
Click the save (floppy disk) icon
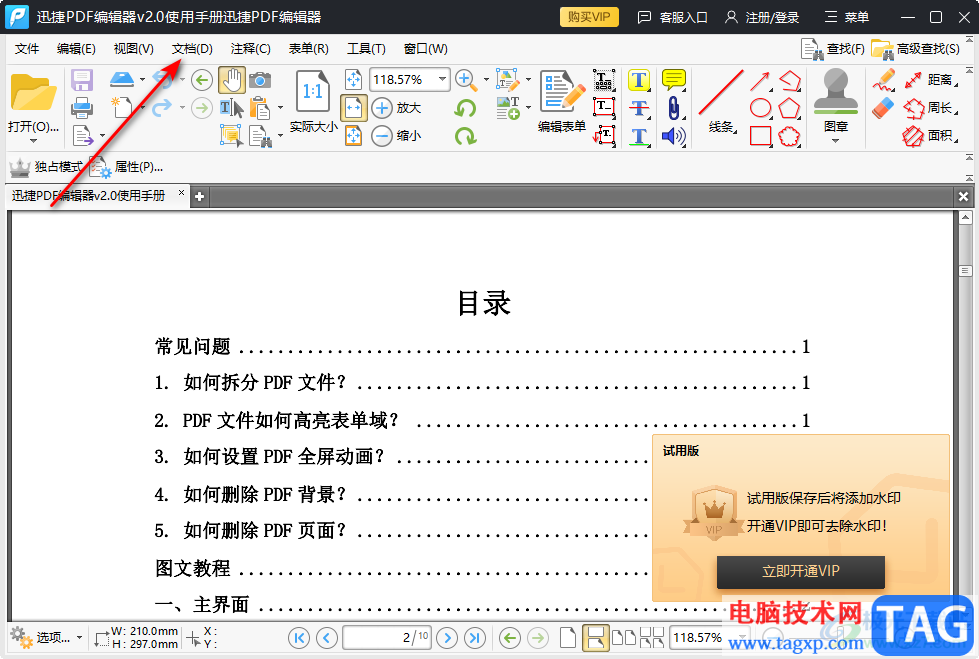(x=82, y=81)
